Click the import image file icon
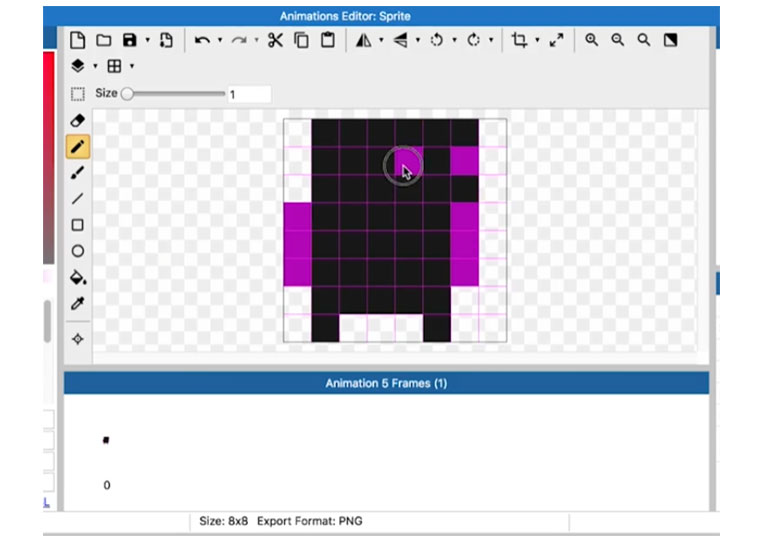Screen dimensions: 763x541 (x=166, y=40)
